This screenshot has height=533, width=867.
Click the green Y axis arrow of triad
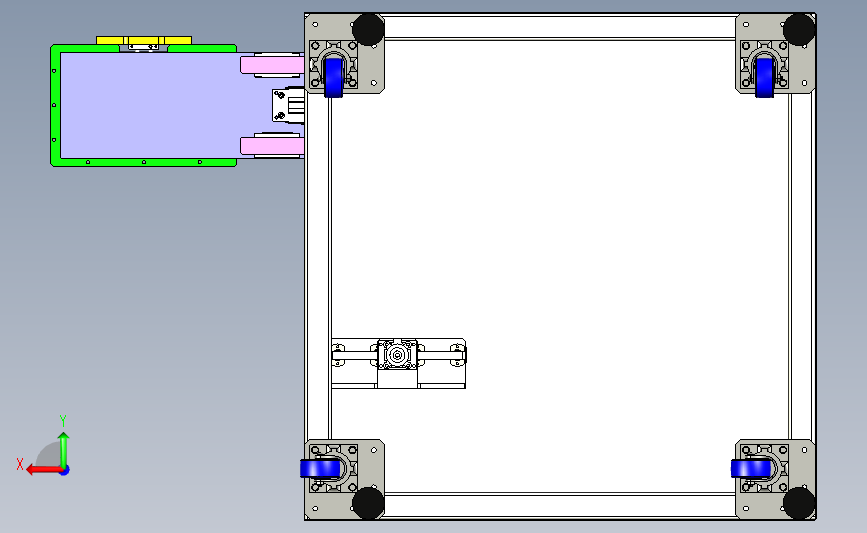pos(64,449)
